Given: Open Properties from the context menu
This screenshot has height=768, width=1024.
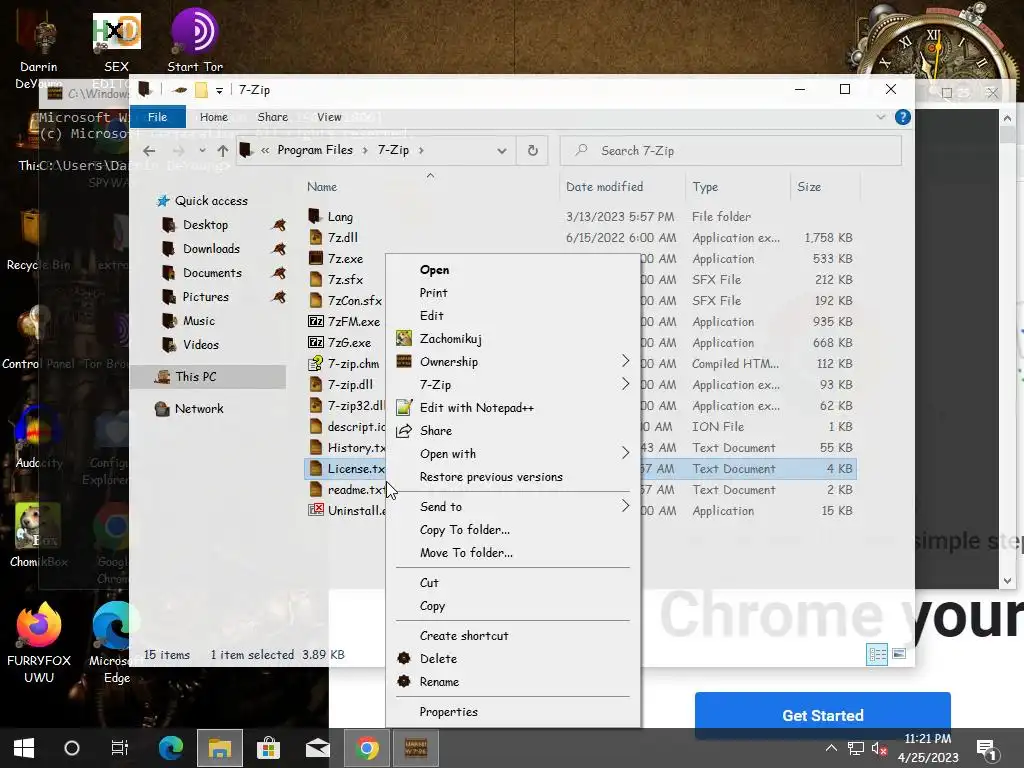Looking at the screenshot, I should pyautogui.click(x=449, y=712).
